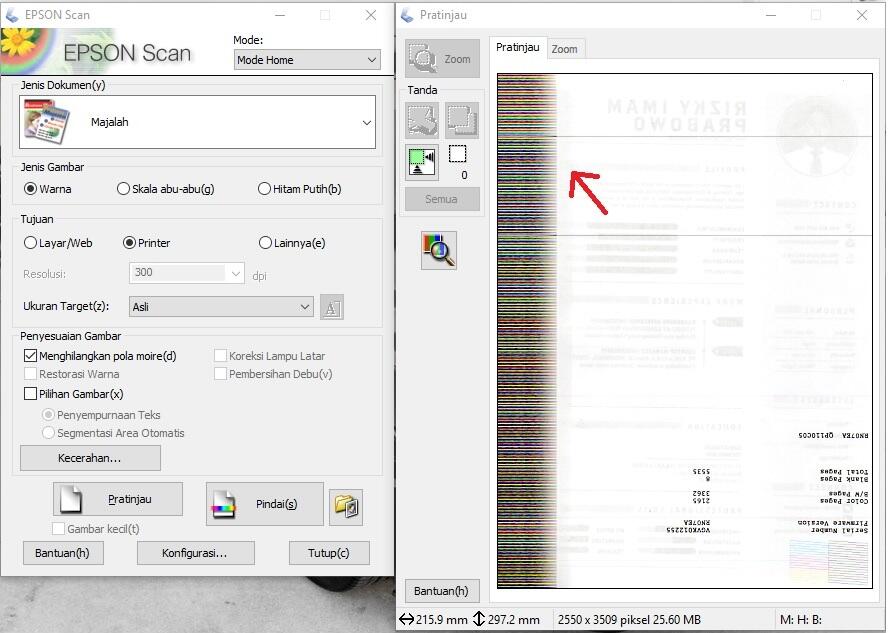
Task: Open Bantuan in EPSON Scan window
Action: [63, 553]
